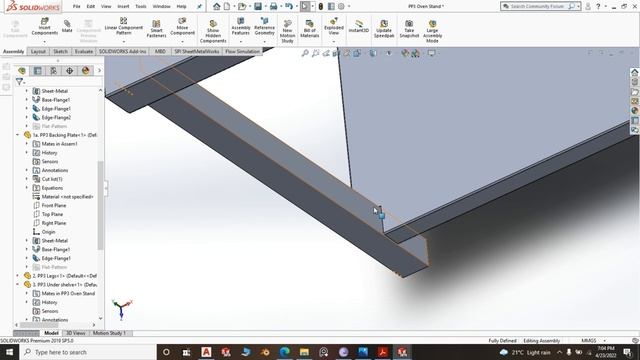640x360 pixels.
Task: Click Show Hidden Components
Action: coord(213,31)
